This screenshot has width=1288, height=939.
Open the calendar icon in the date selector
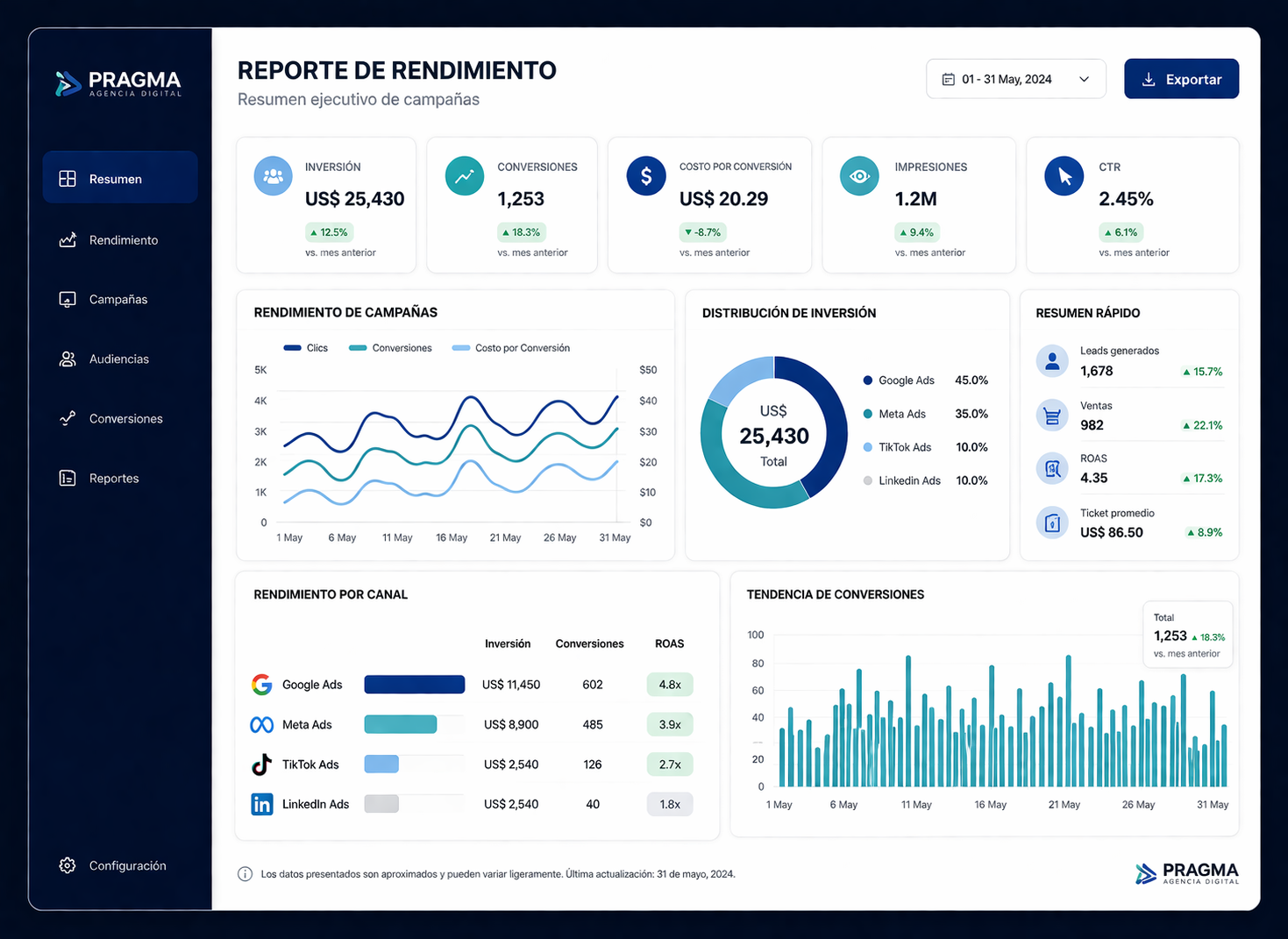point(948,78)
